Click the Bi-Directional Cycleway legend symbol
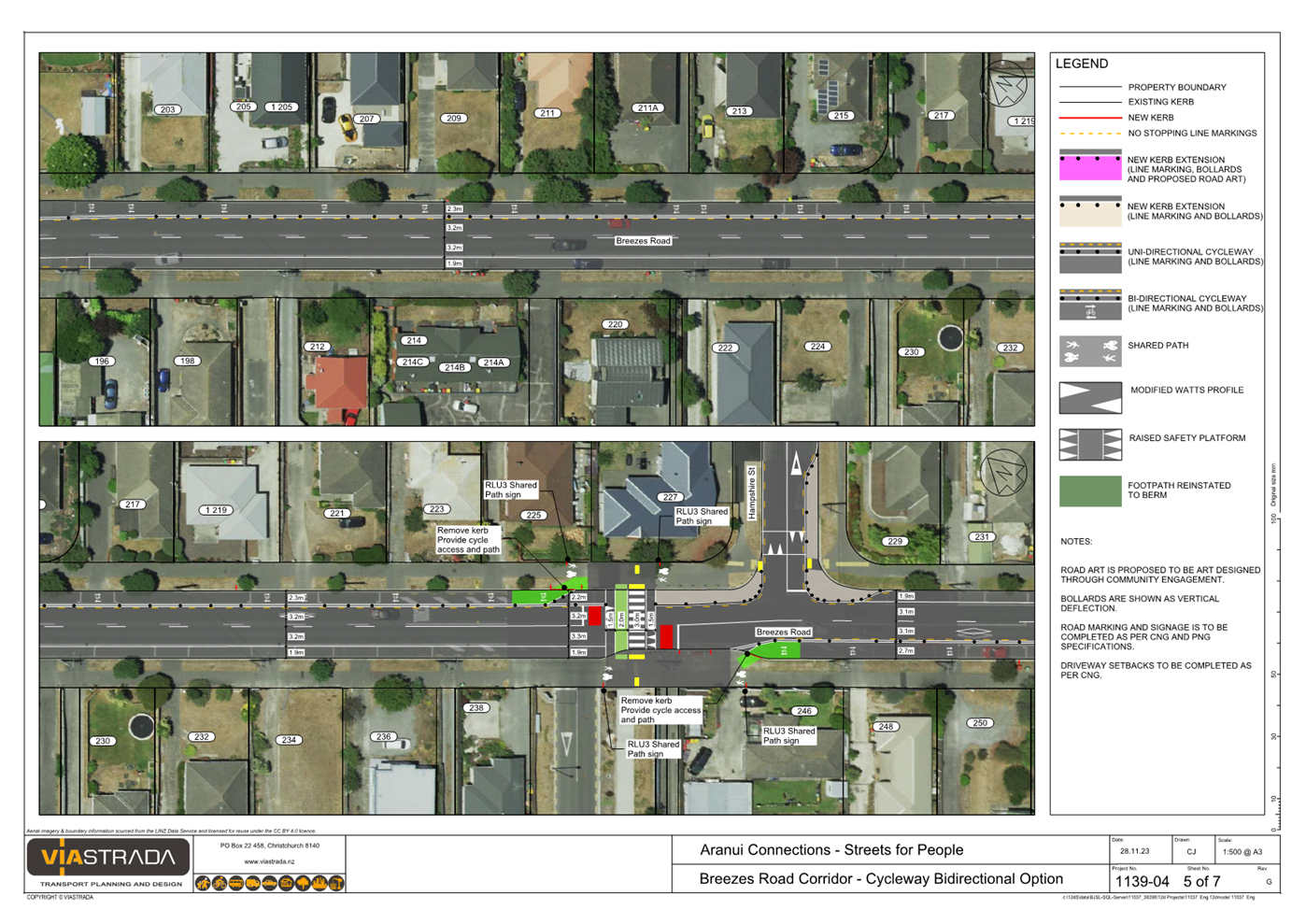Viewport: 1306px width, 924px height. pyautogui.click(x=1089, y=305)
